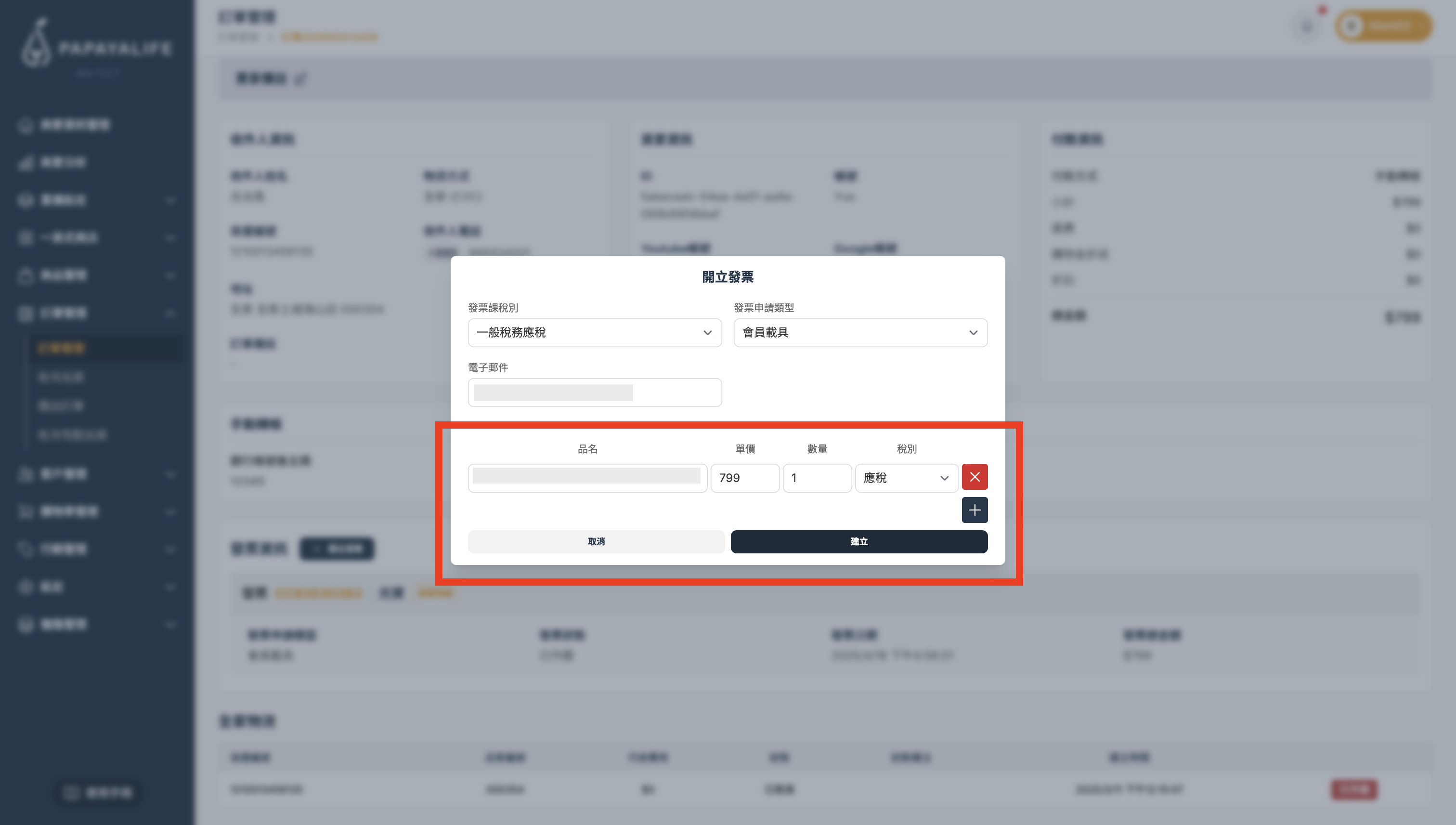1456x825 pixels.
Task: Click the second sidebar chart icon
Action: pos(26,163)
